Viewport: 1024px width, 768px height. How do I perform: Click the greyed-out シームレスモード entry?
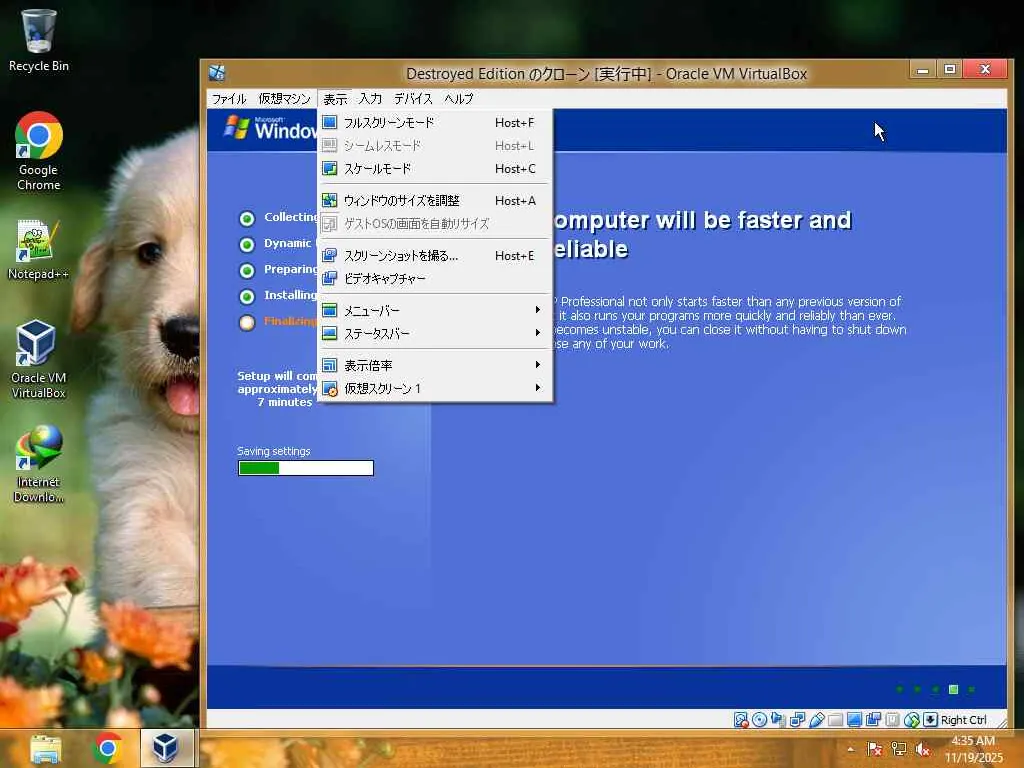(x=435, y=145)
